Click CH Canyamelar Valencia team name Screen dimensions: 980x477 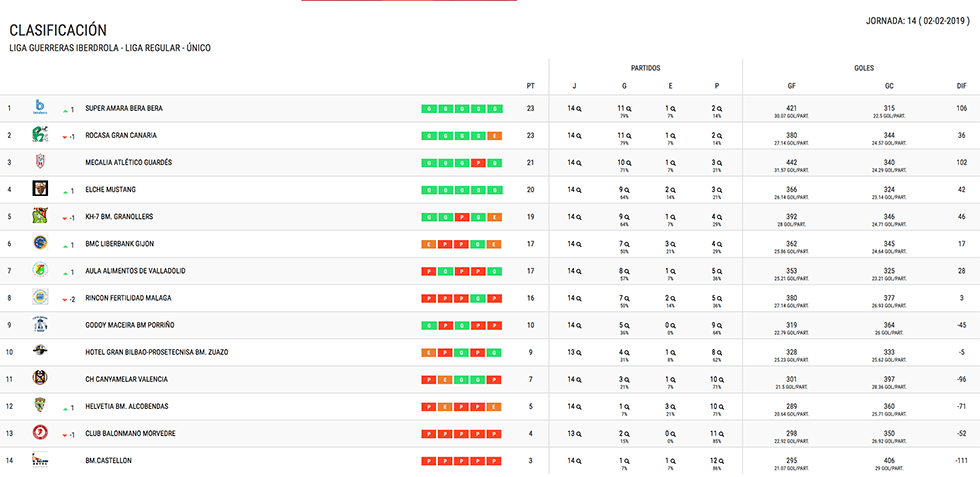tap(126, 378)
